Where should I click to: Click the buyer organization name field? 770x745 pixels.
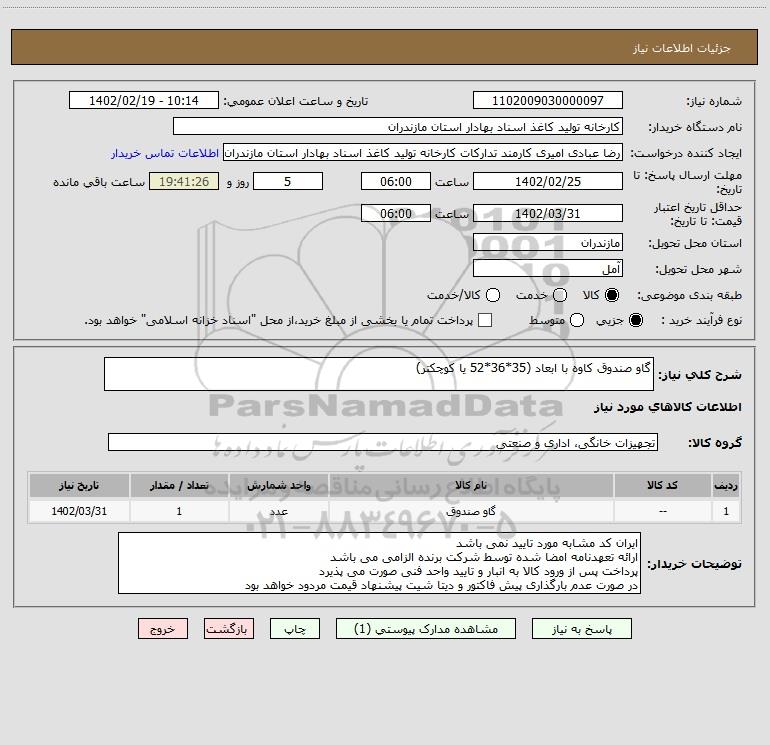tap(398, 127)
